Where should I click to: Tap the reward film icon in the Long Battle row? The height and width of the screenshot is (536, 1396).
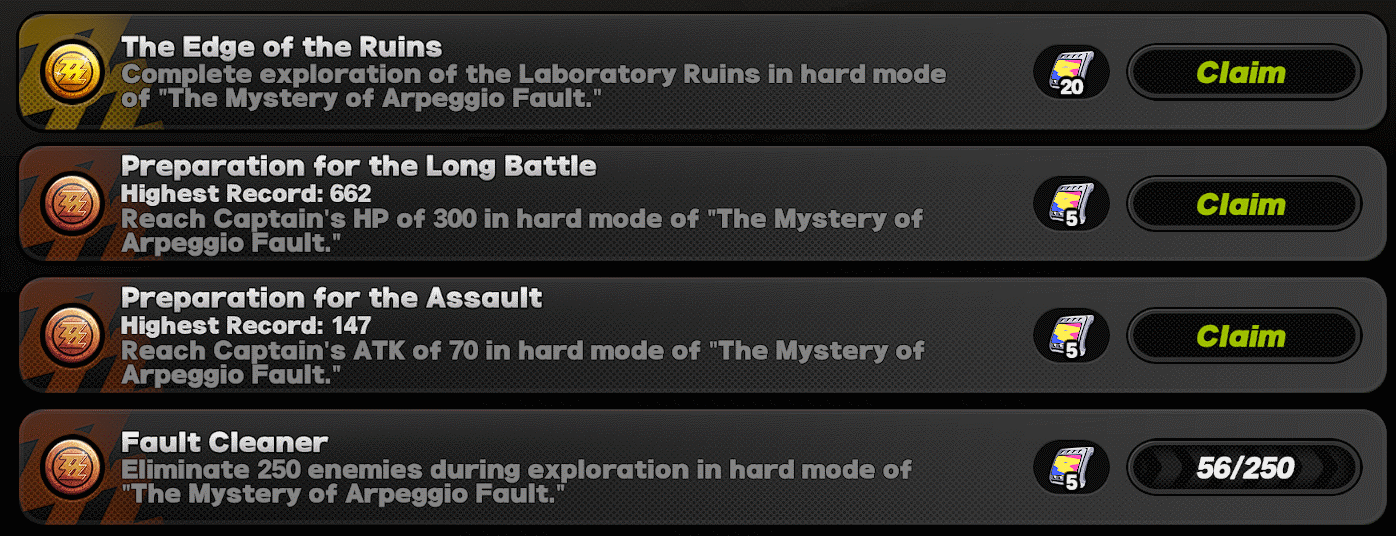(x=1071, y=204)
